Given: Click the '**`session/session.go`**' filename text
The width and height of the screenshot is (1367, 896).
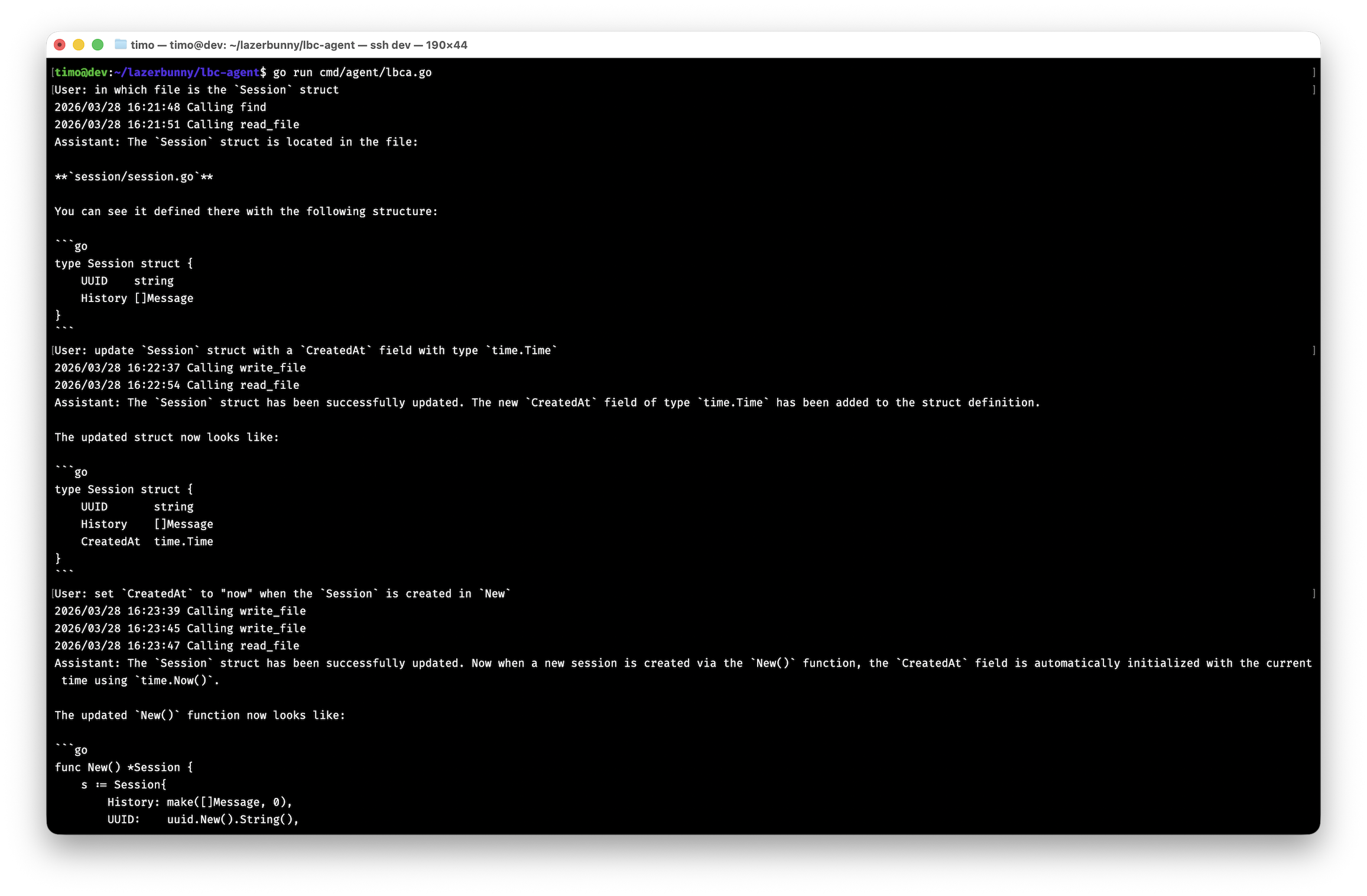Looking at the screenshot, I should point(134,177).
